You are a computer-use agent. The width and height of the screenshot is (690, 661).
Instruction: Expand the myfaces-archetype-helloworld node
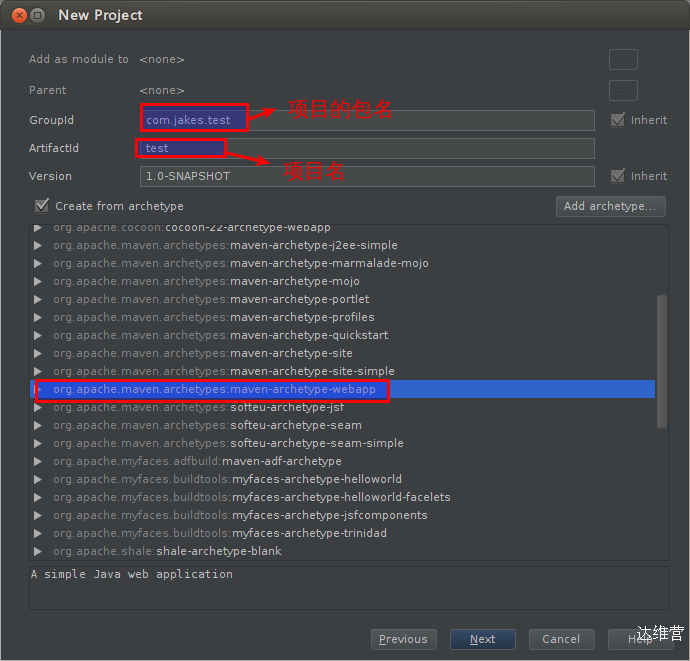(x=38, y=479)
